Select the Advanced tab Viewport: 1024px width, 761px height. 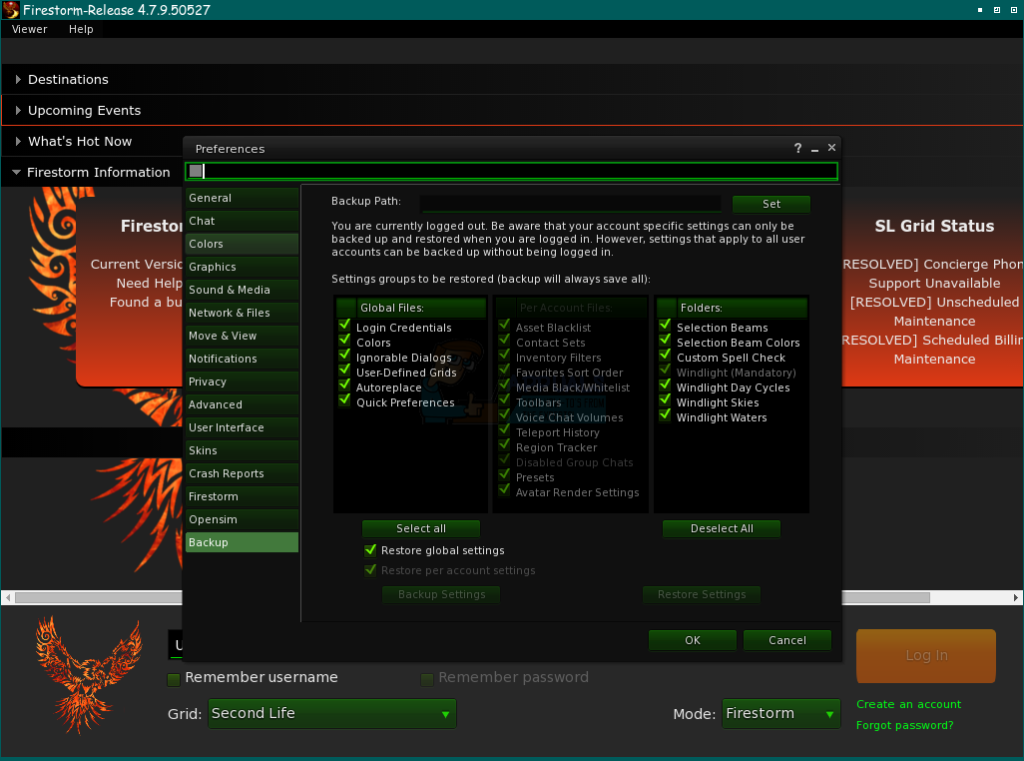point(242,404)
